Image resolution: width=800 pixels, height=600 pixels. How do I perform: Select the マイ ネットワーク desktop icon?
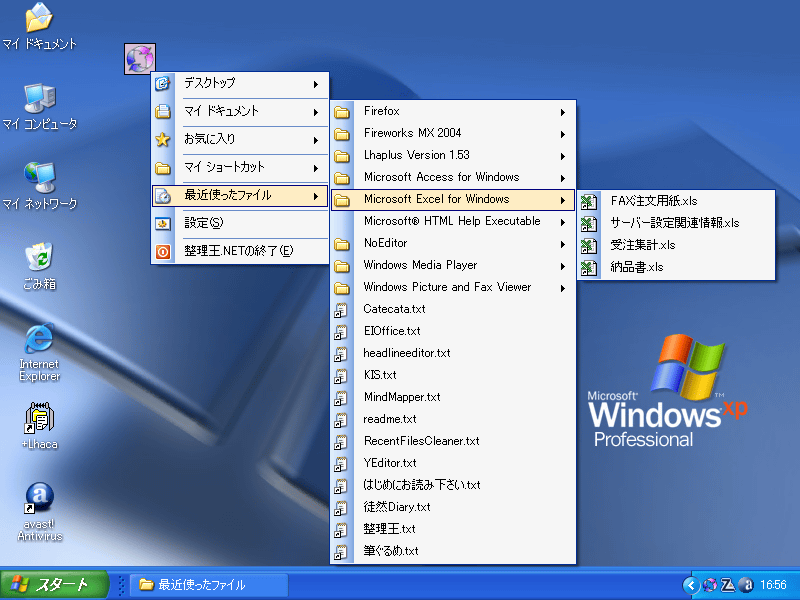(x=40, y=186)
